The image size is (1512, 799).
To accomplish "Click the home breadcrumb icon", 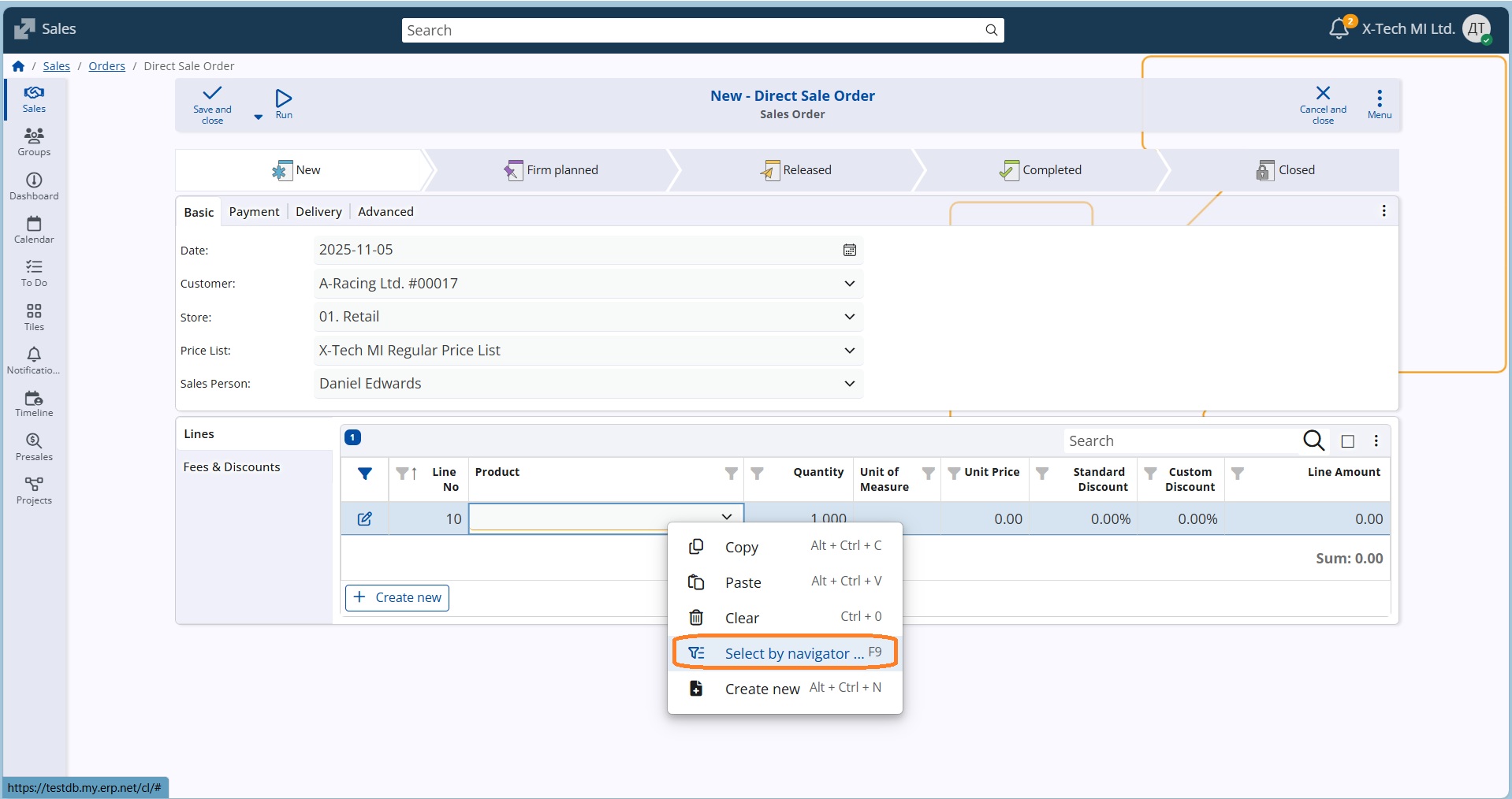I will (x=18, y=66).
